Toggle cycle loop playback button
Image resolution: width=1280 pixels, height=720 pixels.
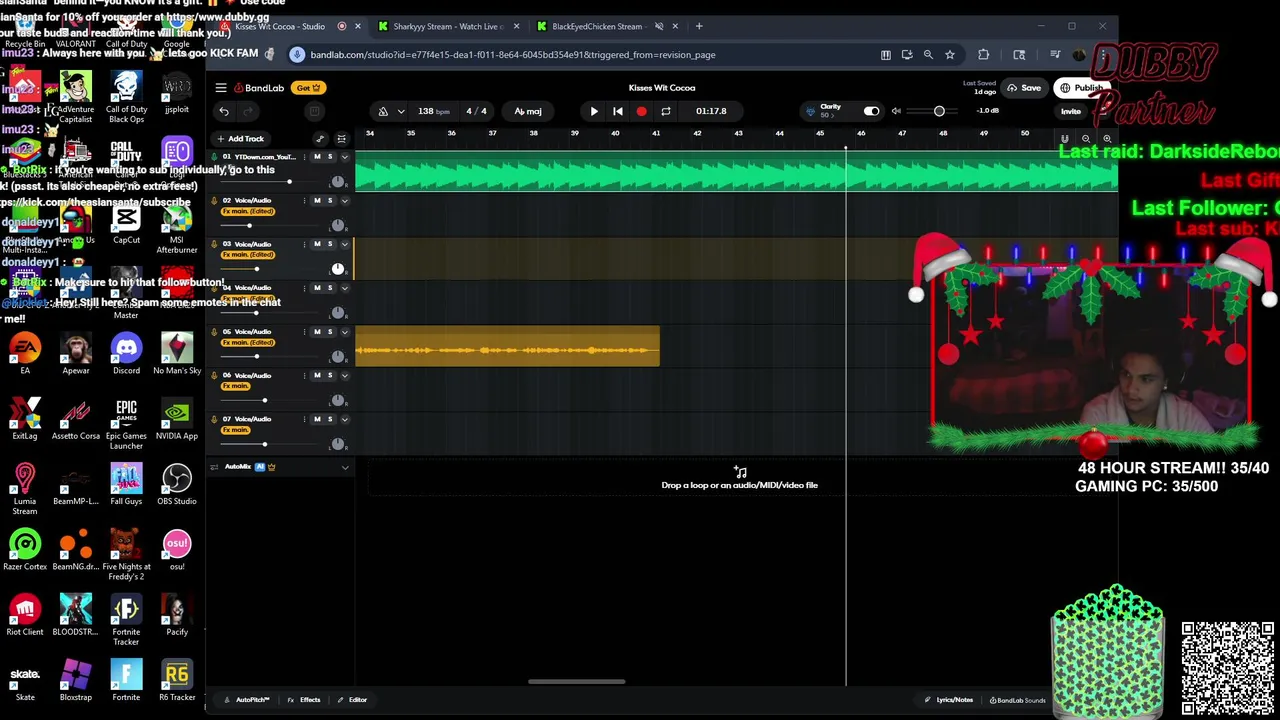click(665, 111)
